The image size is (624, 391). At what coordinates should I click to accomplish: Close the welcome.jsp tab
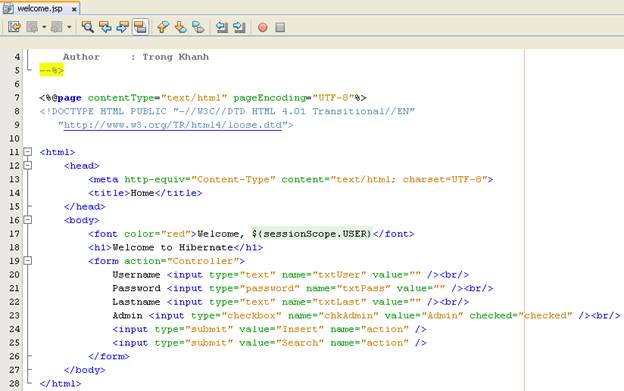coord(74,9)
